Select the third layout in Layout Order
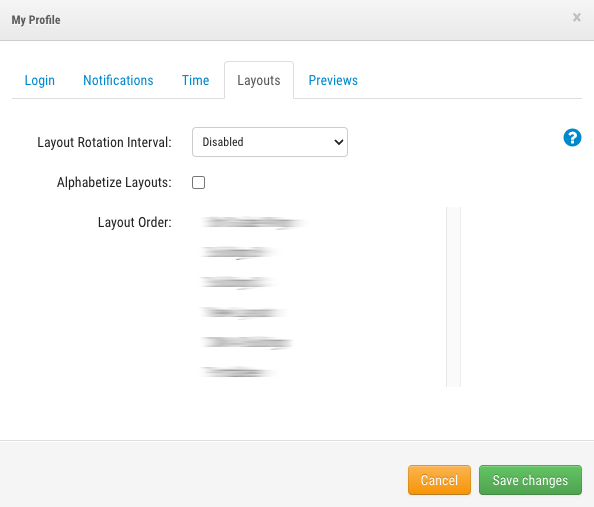 click(237, 282)
